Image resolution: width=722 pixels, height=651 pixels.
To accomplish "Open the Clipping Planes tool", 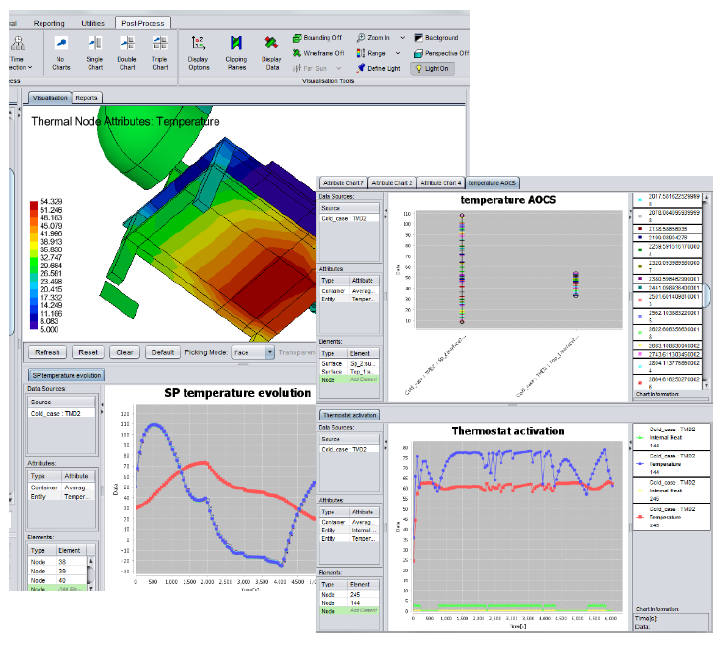I will tap(236, 52).
